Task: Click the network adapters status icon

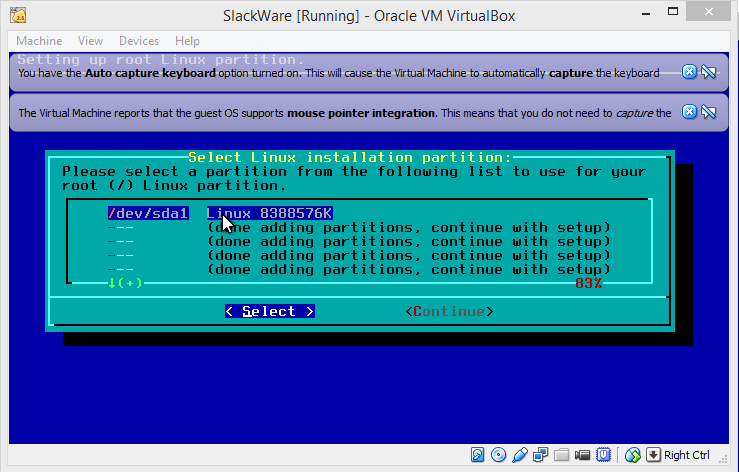Action: pos(541,455)
